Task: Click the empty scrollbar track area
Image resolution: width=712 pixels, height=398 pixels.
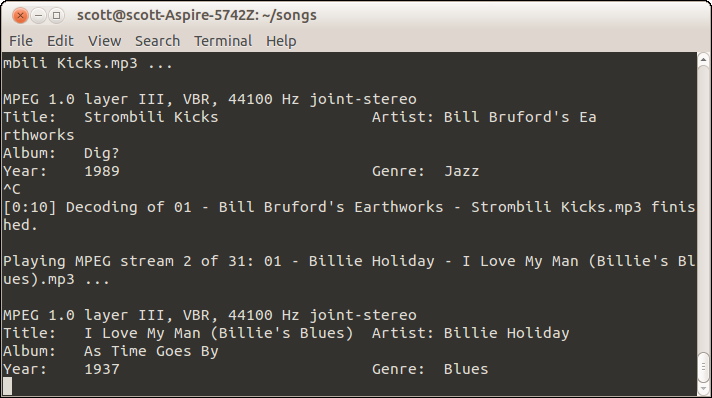Action: coord(703,204)
